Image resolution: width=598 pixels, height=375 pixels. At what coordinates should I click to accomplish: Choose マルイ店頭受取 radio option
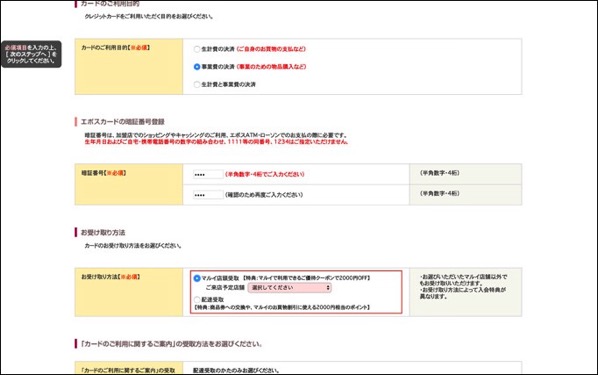click(197, 278)
